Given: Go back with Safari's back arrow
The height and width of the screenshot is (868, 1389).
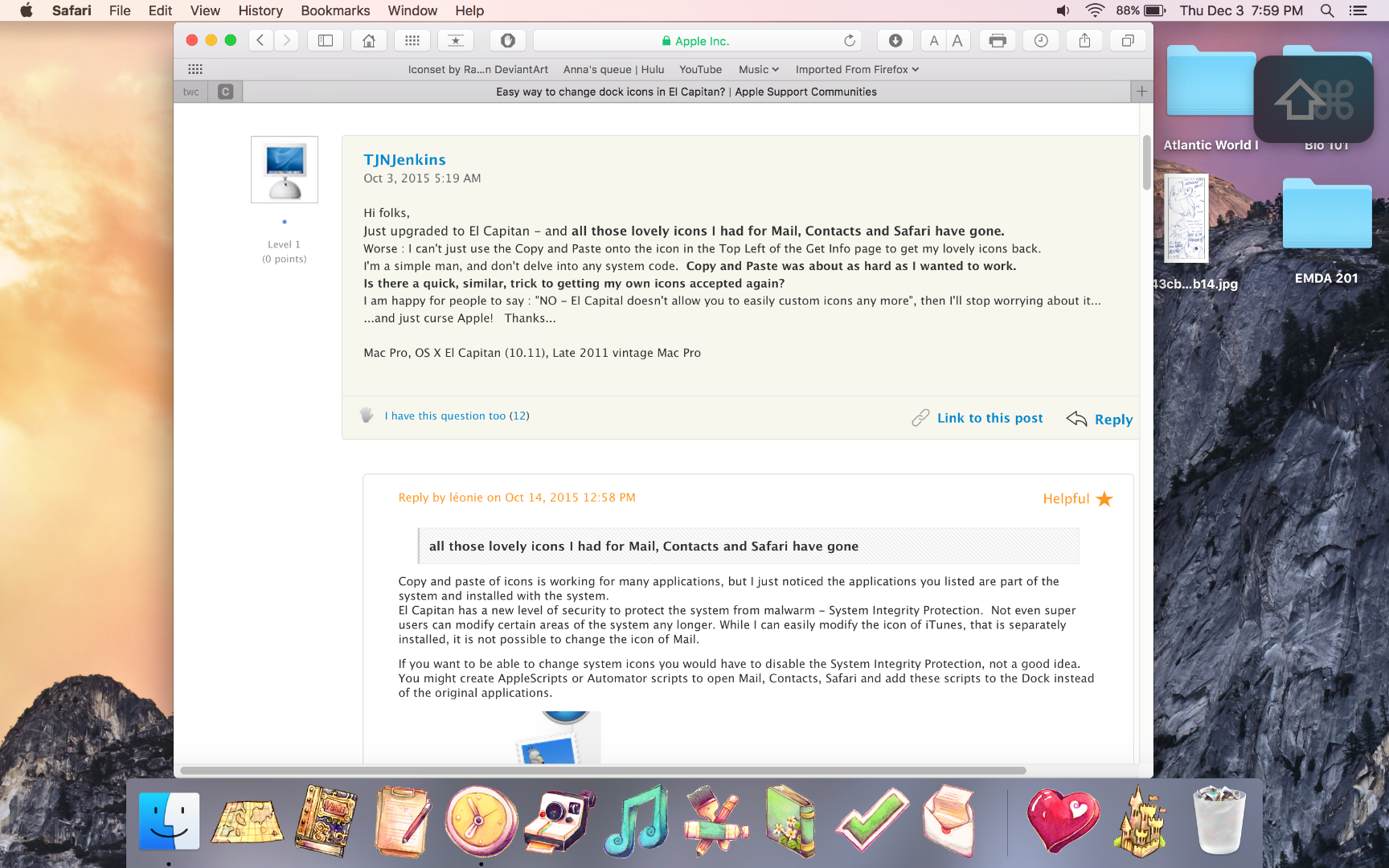Looking at the screenshot, I should coord(260,40).
